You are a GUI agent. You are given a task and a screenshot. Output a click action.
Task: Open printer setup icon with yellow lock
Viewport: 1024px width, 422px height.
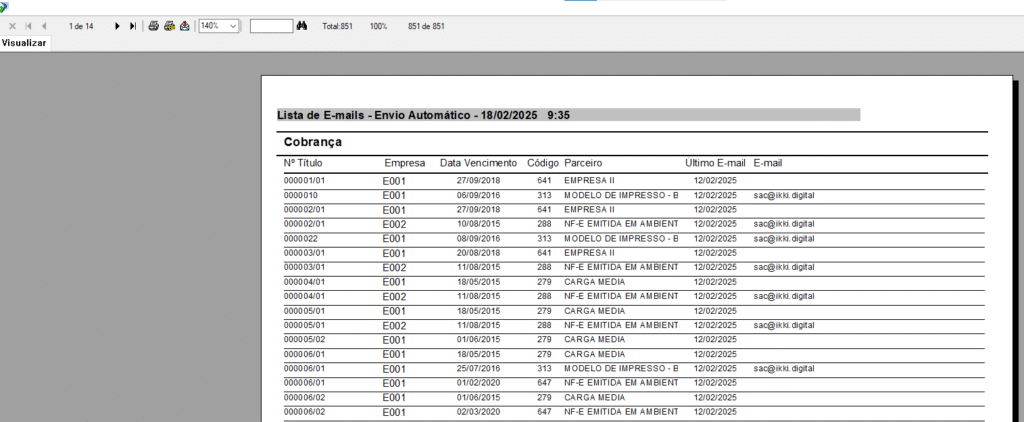coord(169,26)
